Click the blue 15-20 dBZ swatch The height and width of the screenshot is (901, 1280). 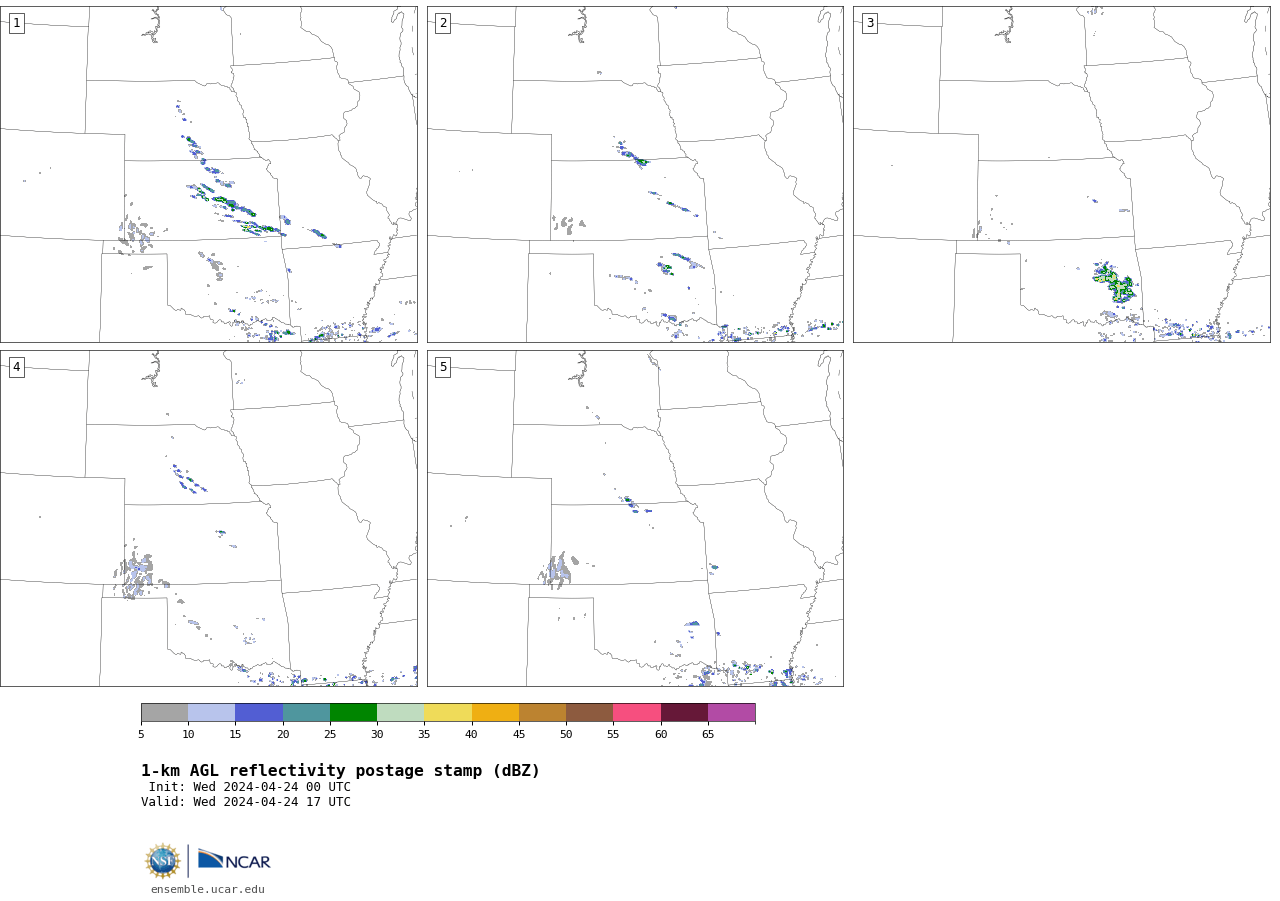coord(259,712)
